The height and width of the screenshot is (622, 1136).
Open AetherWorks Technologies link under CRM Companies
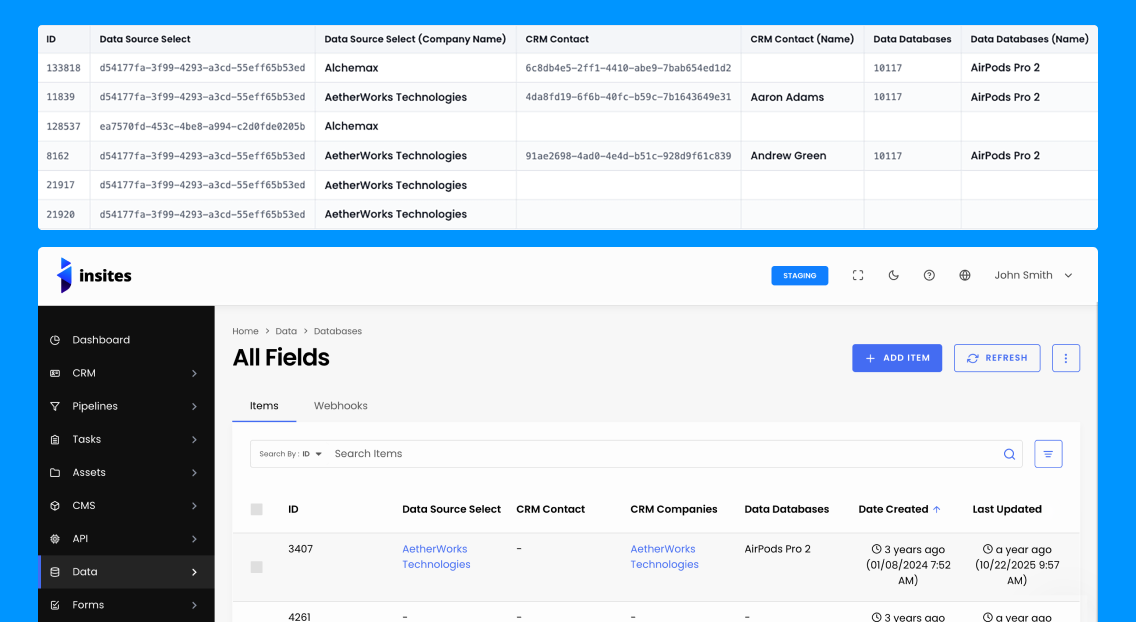[x=664, y=557]
